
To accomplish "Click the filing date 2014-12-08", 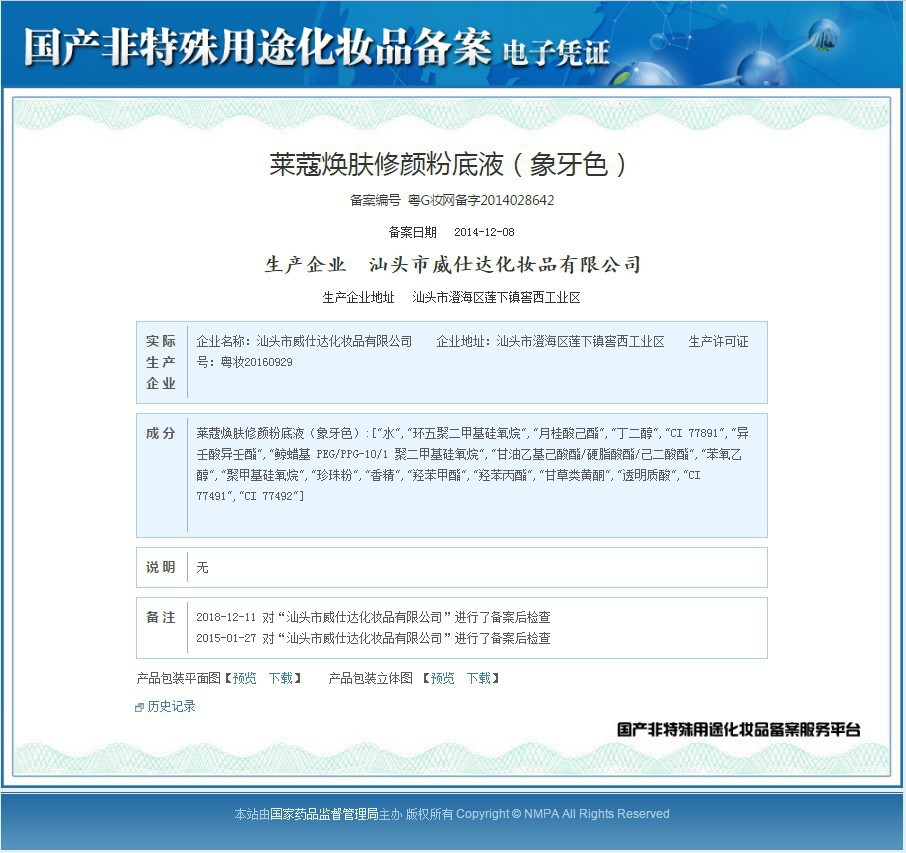I will [484, 232].
